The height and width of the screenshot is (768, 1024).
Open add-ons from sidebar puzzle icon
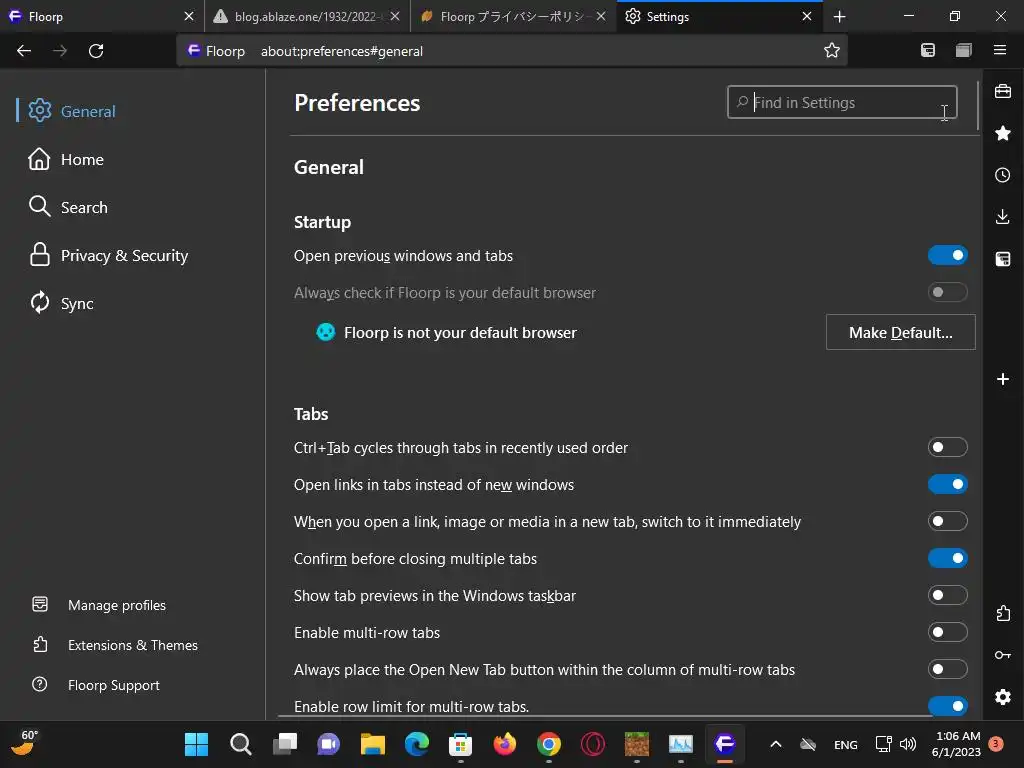pos(1003,613)
